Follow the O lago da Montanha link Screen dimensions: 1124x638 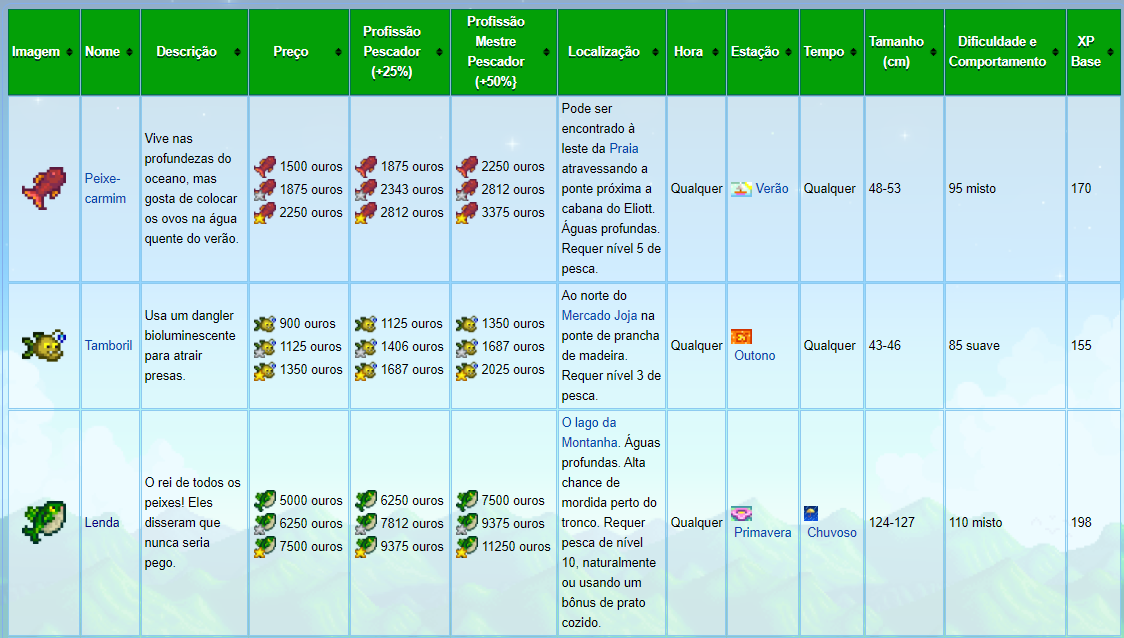(x=590, y=432)
